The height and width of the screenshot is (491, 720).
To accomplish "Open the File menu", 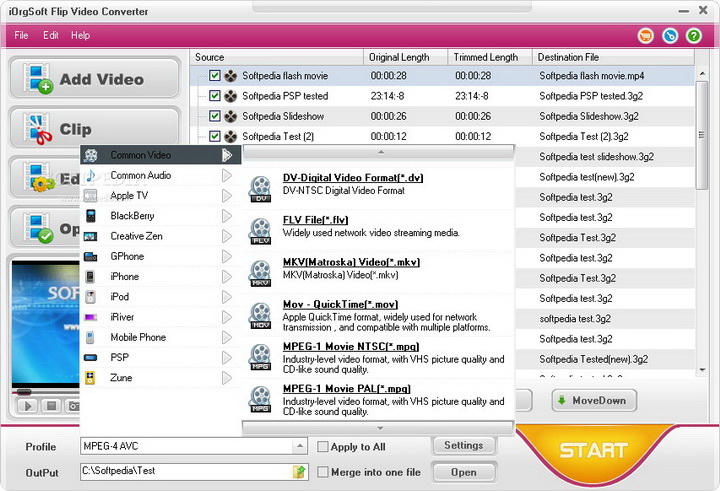I will [x=21, y=35].
